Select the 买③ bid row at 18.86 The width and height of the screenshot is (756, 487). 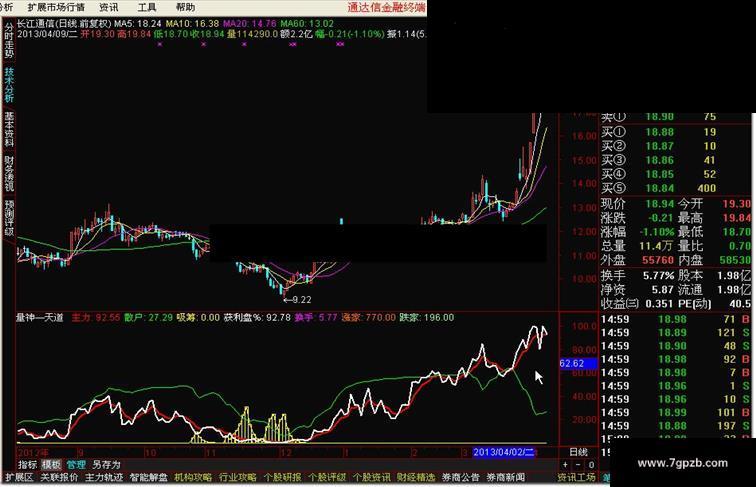tap(658, 160)
